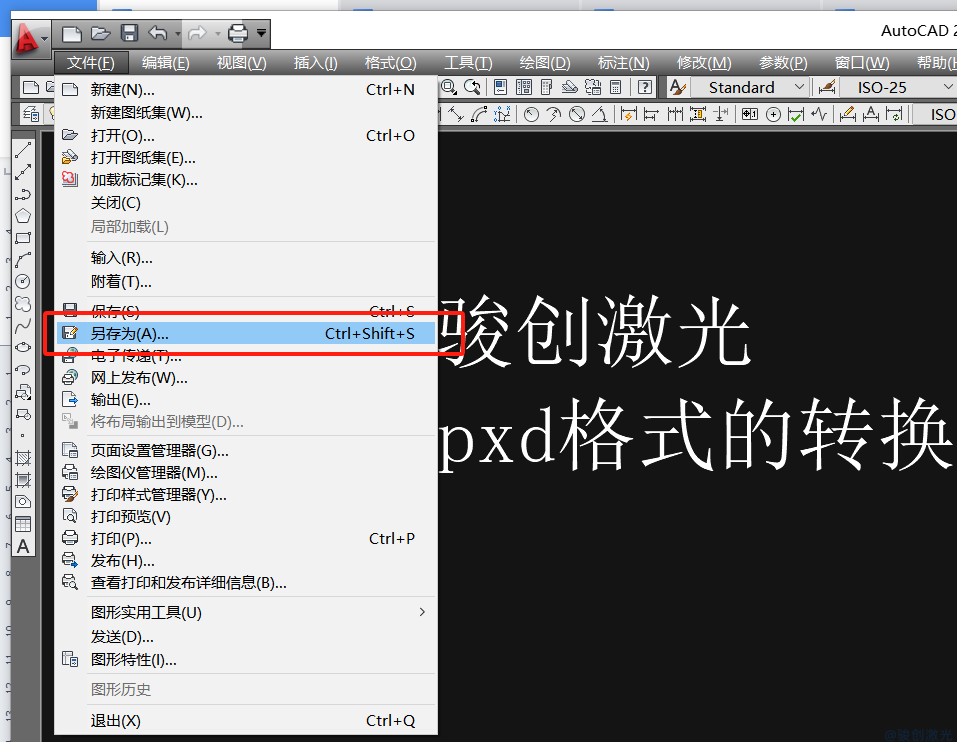Choose 图形特性(I)... from the File menu
This screenshot has height=742, width=957.
pos(246,660)
